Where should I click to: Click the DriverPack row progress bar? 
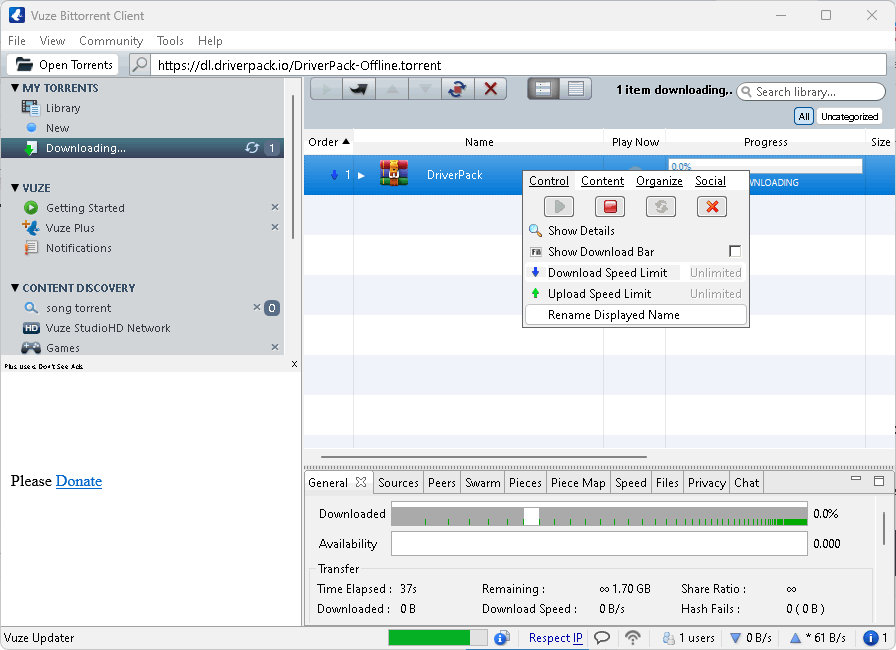pyautogui.click(x=766, y=166)
